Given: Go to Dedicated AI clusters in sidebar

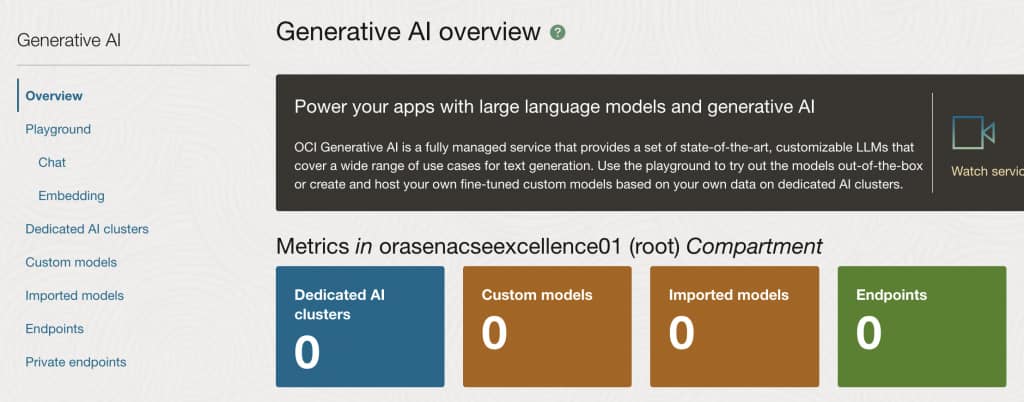Looking at the screenshot, I should (87, 229).
